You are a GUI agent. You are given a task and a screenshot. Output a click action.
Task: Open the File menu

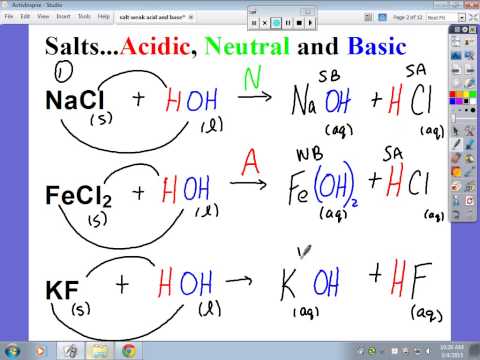(x=9, y=16)
